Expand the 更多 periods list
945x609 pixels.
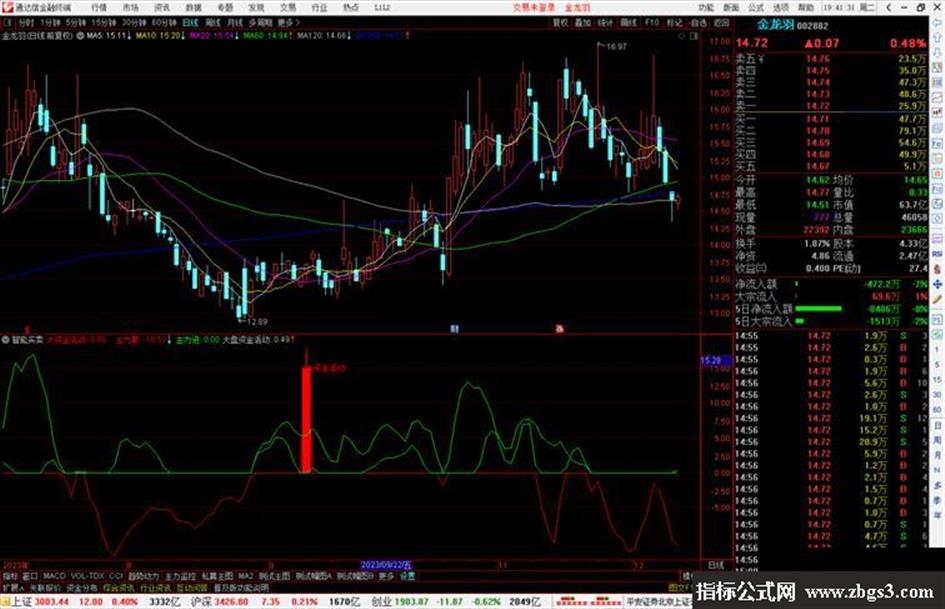[x=288, y=22]
